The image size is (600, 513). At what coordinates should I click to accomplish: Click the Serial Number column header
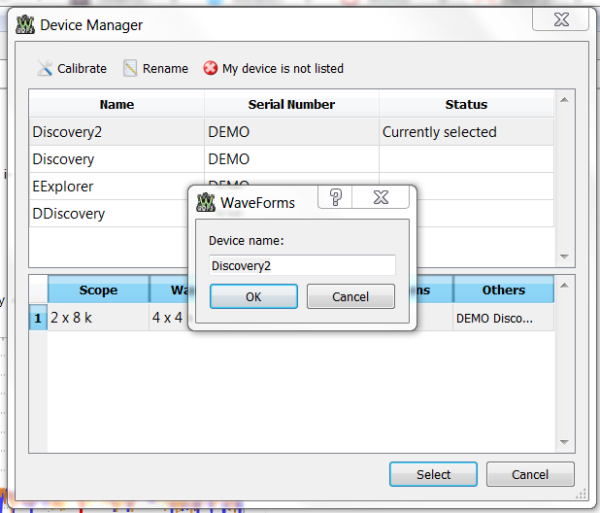[292, 104]
